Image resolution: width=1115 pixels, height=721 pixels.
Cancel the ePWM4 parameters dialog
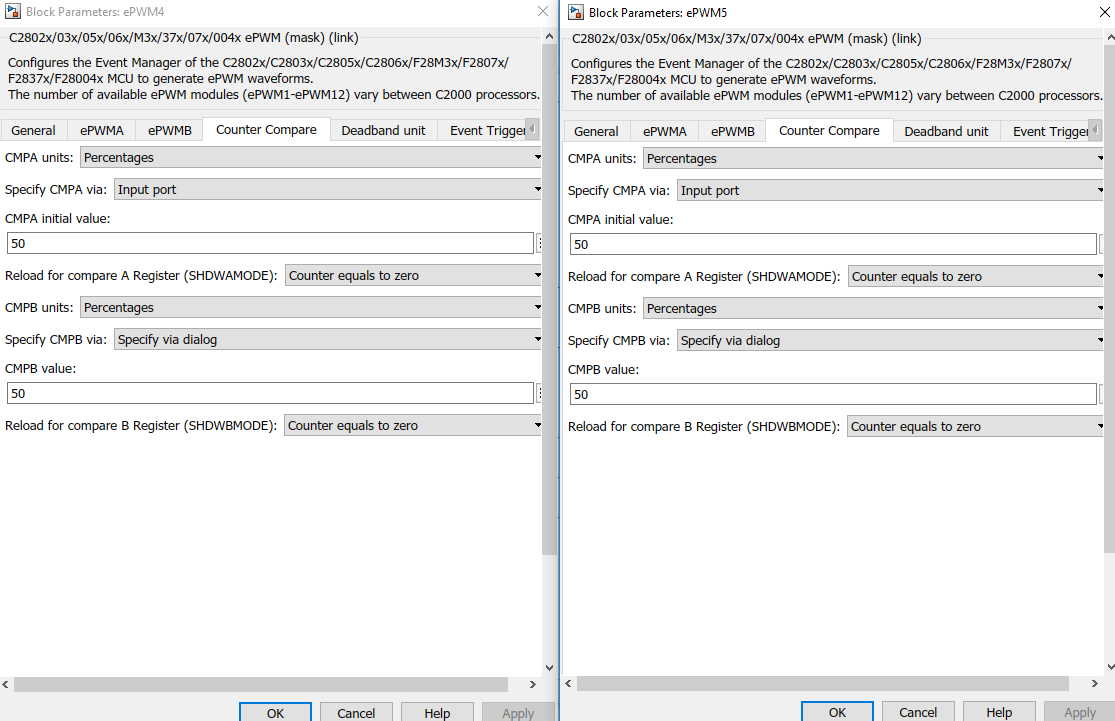[x=356, y=712]
